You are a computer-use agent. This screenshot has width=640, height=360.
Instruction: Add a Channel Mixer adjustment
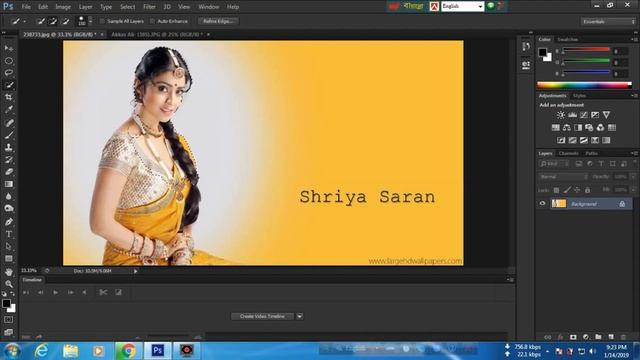(x=600, y=128)
